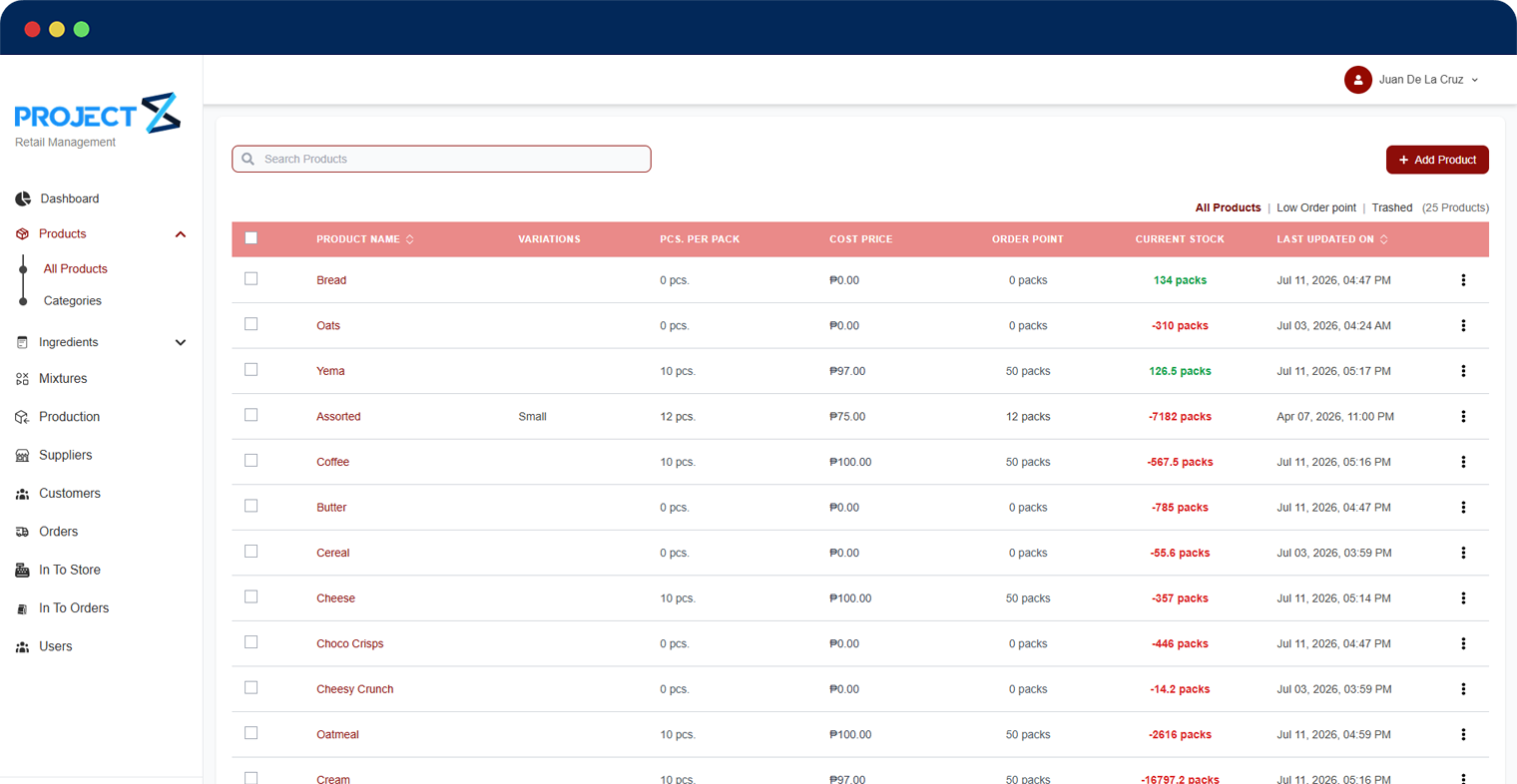Click the Suppliers store icon
Viewport: 1517px width, 784px height.
[22, 456]
